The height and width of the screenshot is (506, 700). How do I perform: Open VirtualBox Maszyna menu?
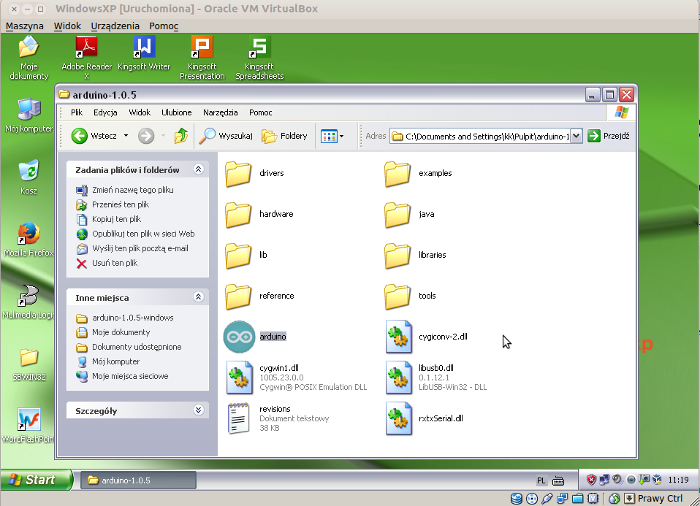(x=25, y=26)
